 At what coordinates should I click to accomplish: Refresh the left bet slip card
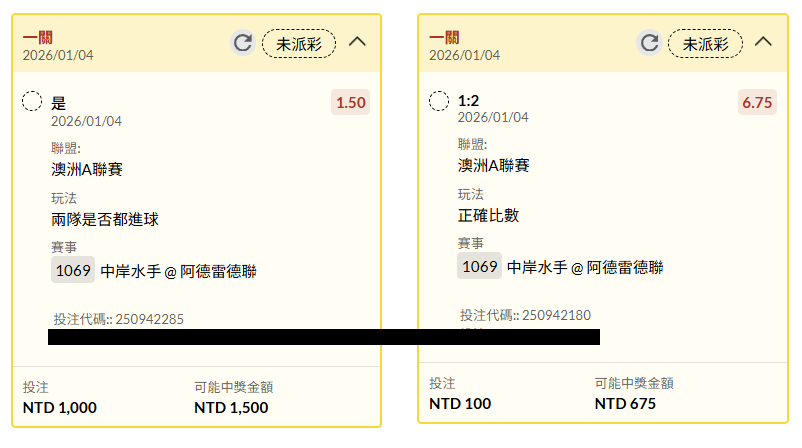coord(242,42)
